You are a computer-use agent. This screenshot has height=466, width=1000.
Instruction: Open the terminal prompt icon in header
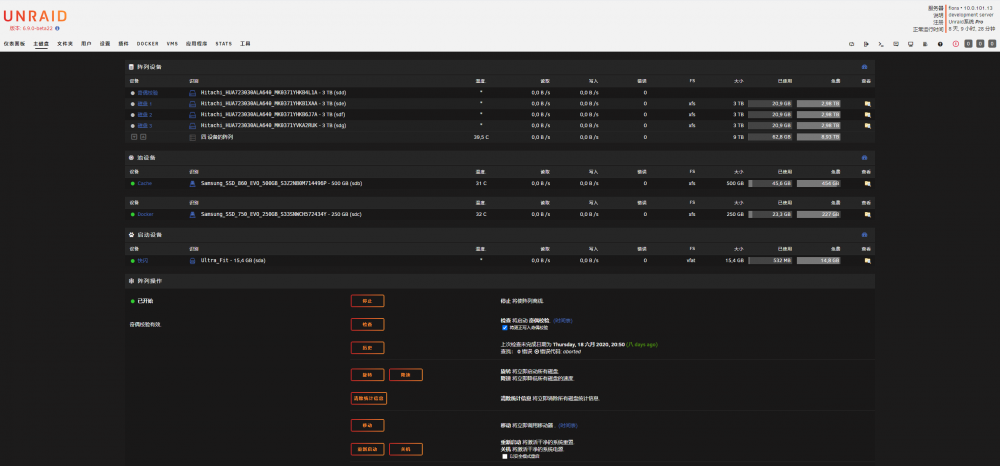point(881,44)
